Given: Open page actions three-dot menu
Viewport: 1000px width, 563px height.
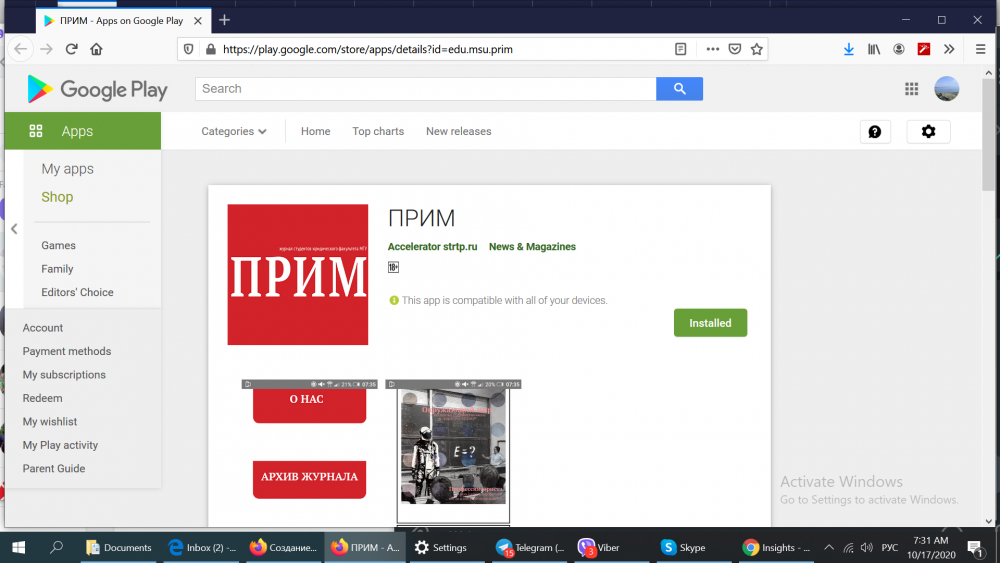Looking at the screenshot, I should pyautogui.click(x=712, y=49).
